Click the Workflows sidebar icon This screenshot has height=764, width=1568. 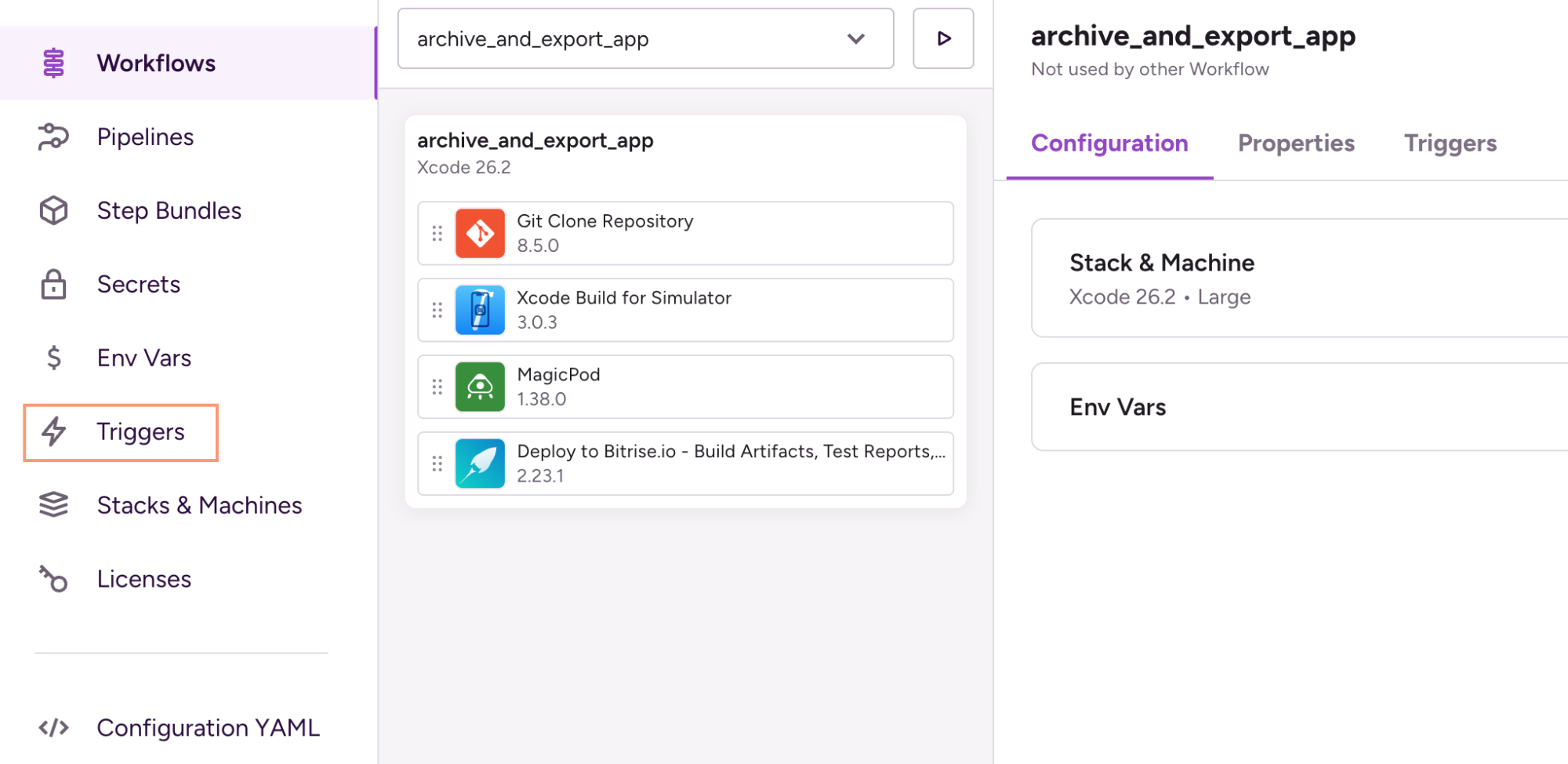tap(53, 64)
